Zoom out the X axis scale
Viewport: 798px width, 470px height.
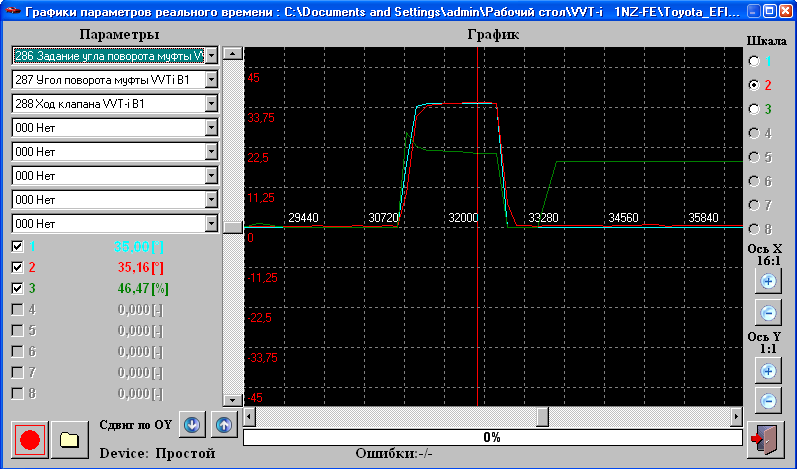(x=768, y=312)
